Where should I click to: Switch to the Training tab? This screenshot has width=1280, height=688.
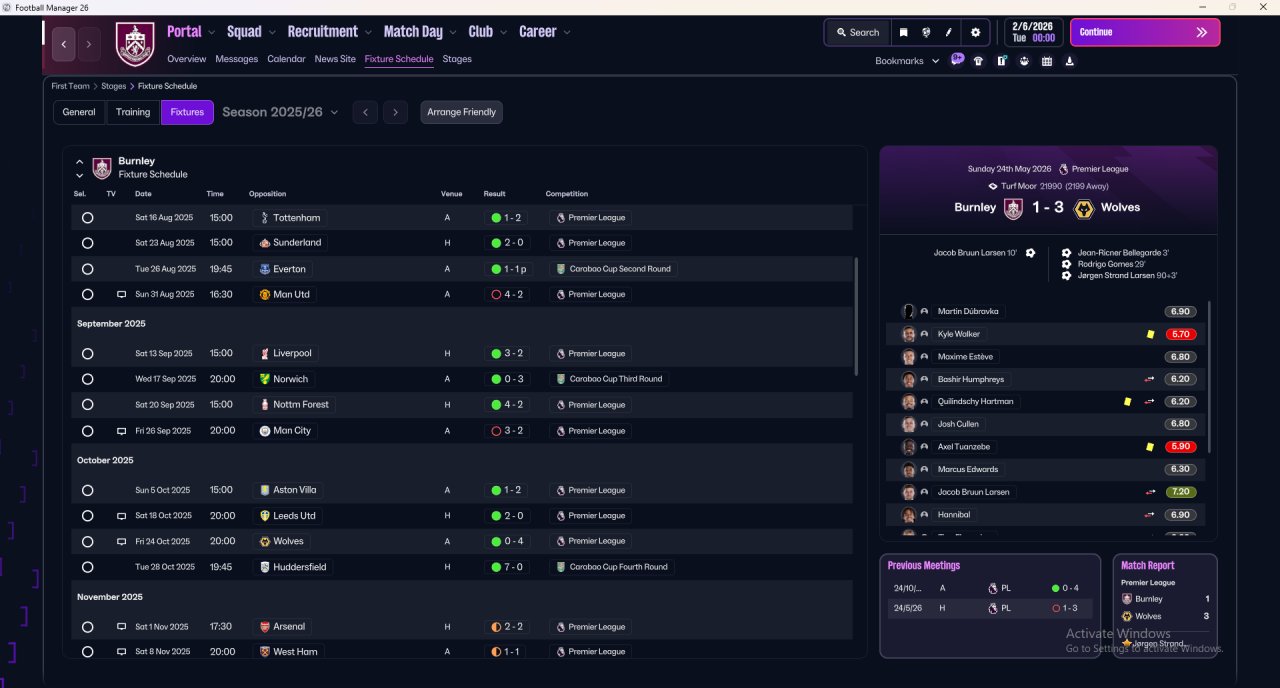(133, 112)
